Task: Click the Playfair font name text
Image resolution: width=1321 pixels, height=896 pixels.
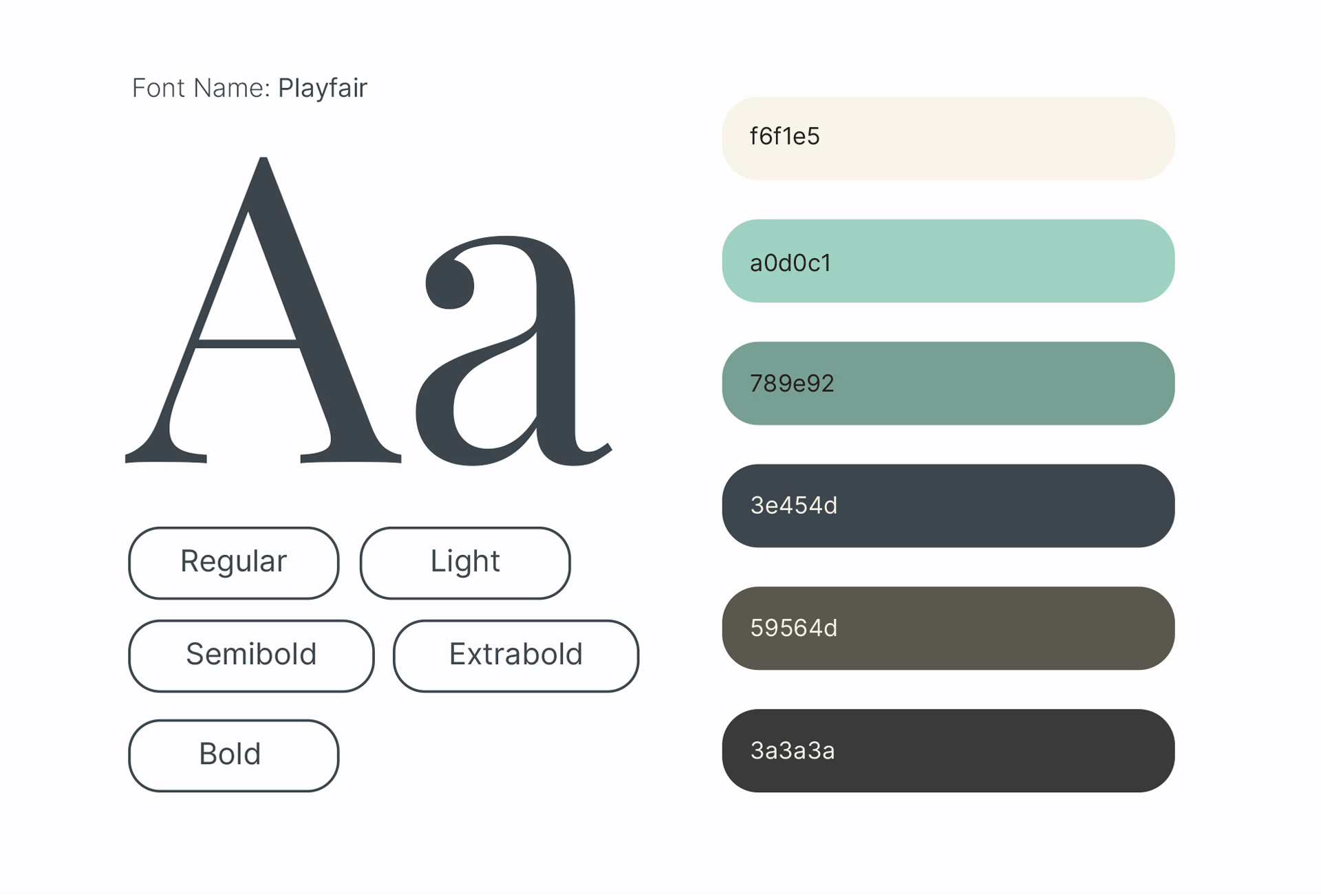Action: pos(323,89)
